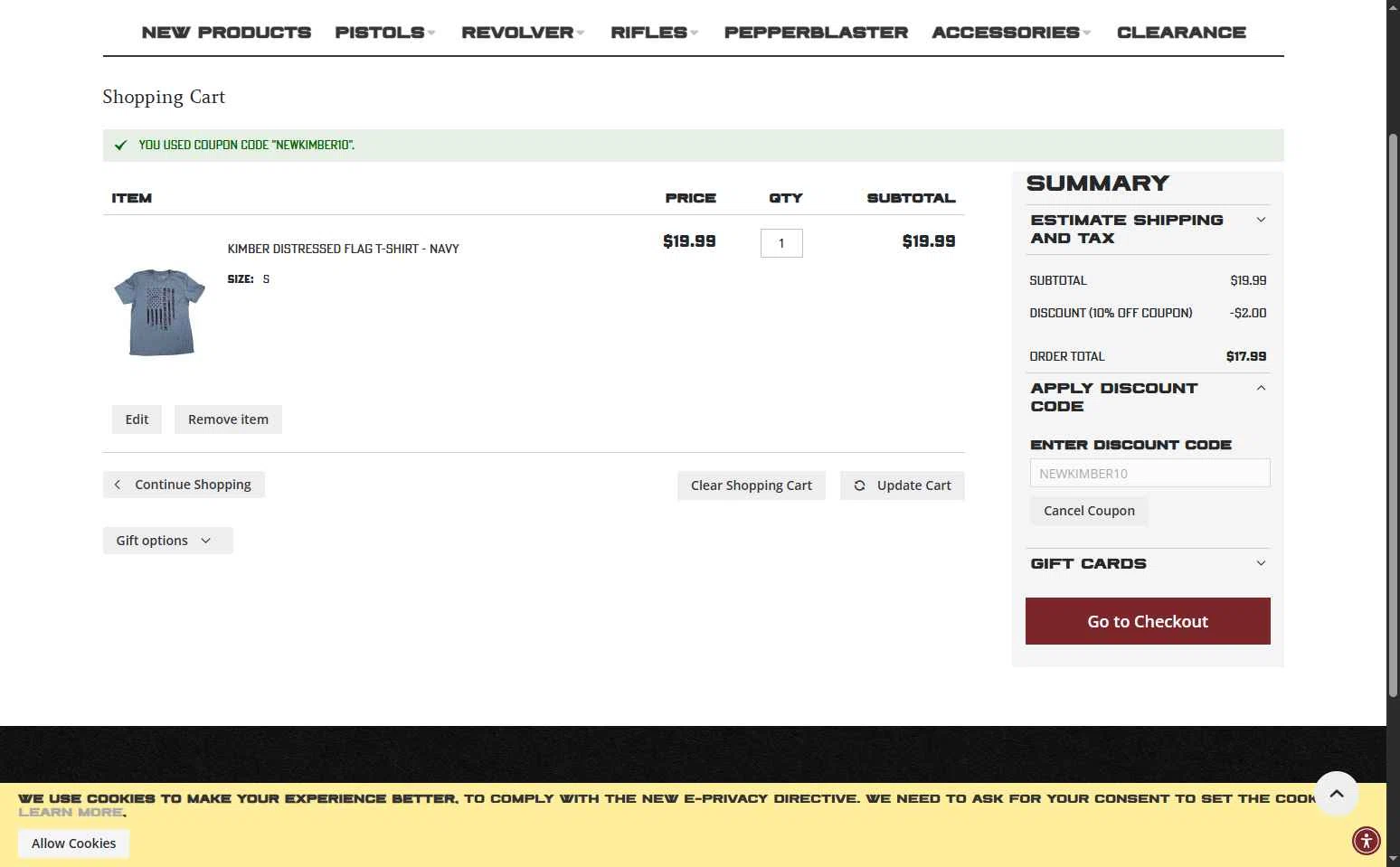Expand the Gift Cards section
The height and width of the screenshot is (867, 1400).
(x=1147, y=563)
